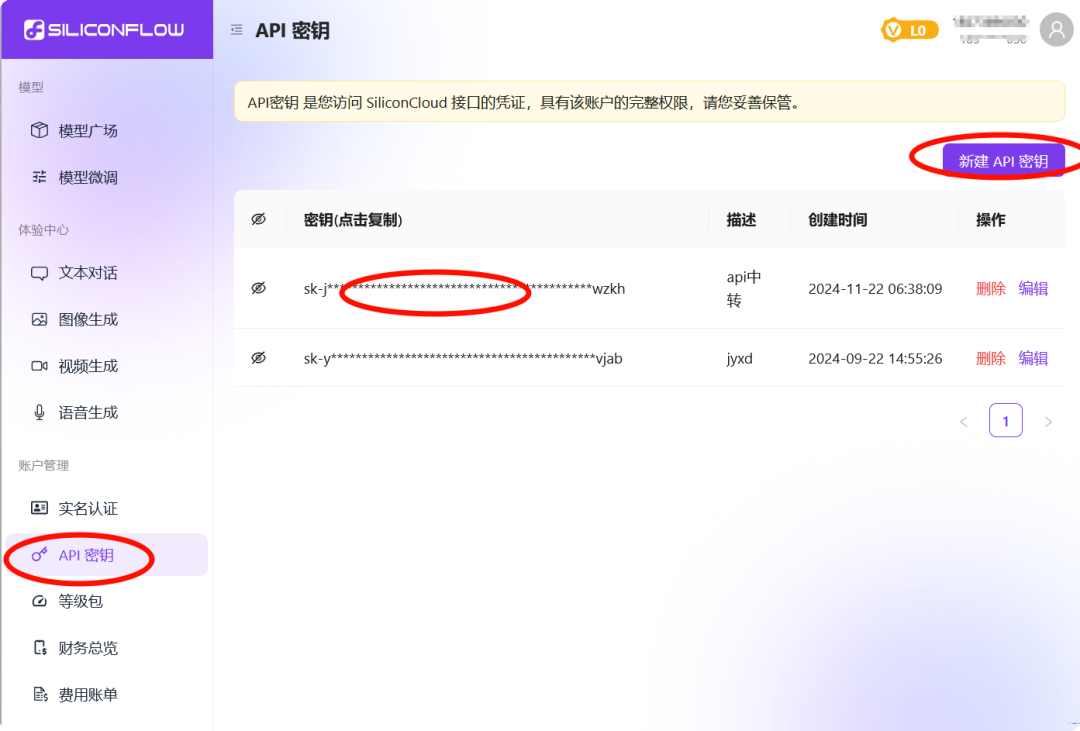Click the 图像生成 picture icon
The image size is (1080, 731).
pos(39,319)
